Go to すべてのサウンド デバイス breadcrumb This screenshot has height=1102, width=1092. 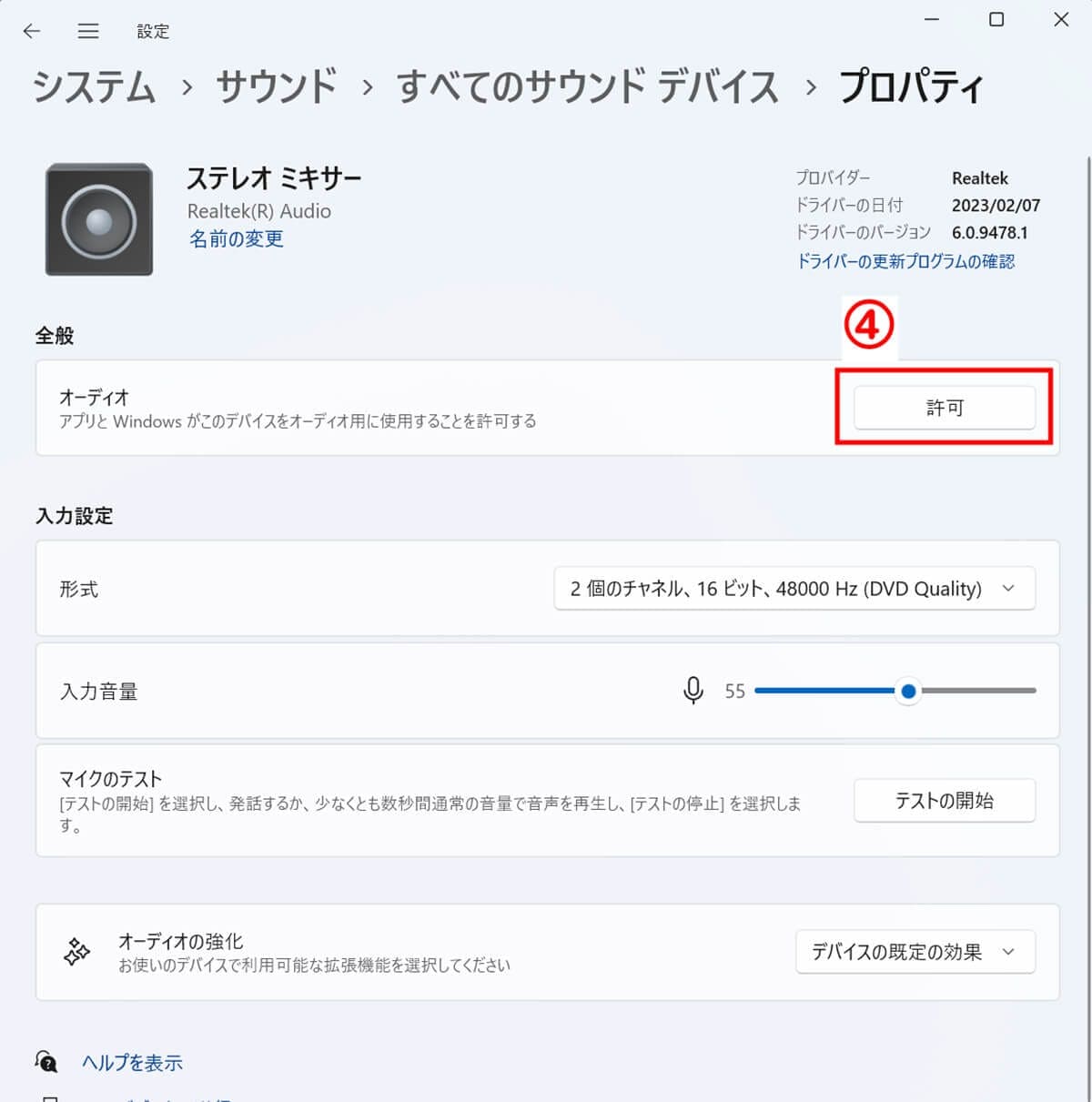tap(588, 87)
